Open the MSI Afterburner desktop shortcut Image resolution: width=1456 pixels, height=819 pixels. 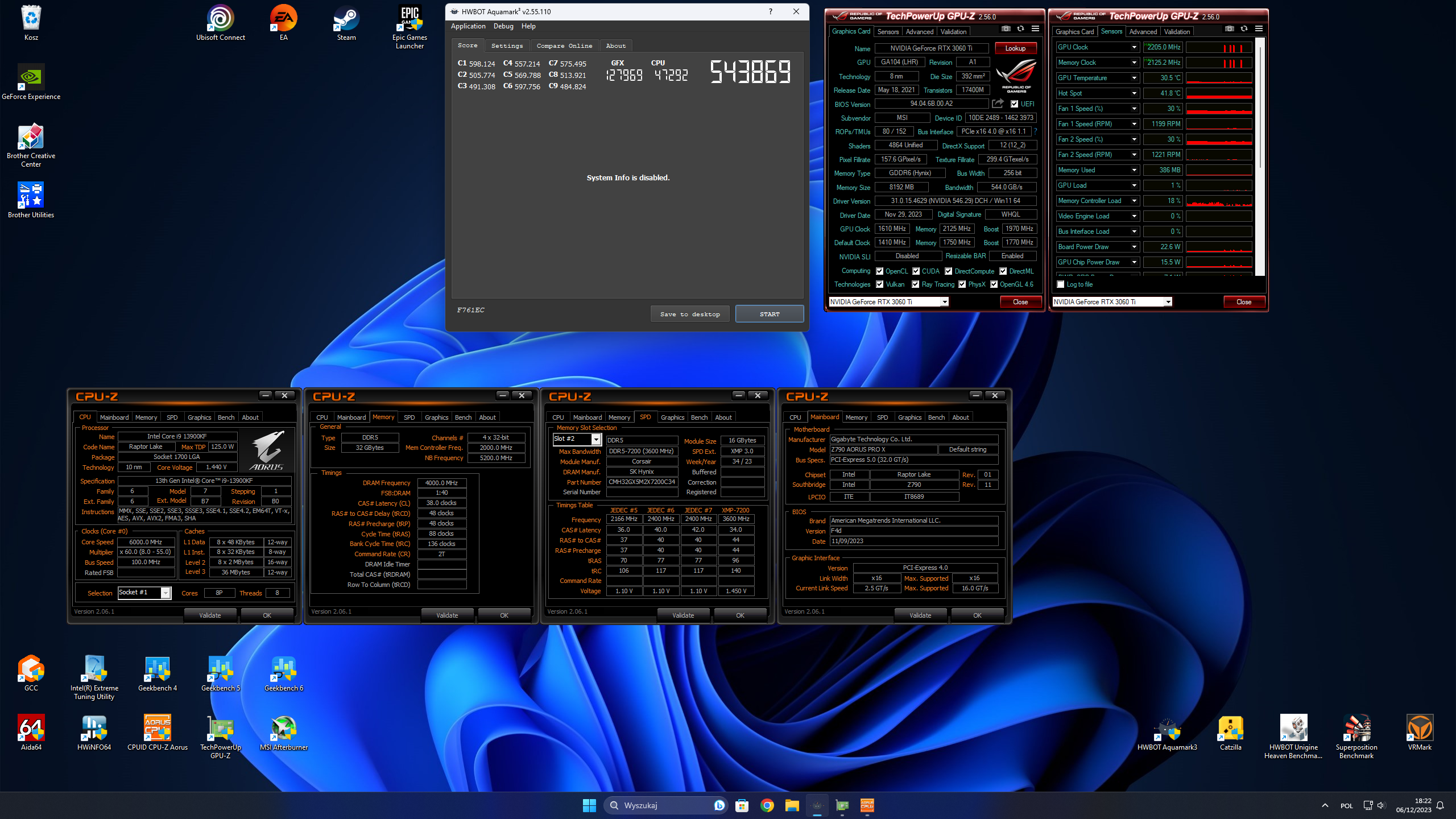pyautogui.click(x=284, y=733)
